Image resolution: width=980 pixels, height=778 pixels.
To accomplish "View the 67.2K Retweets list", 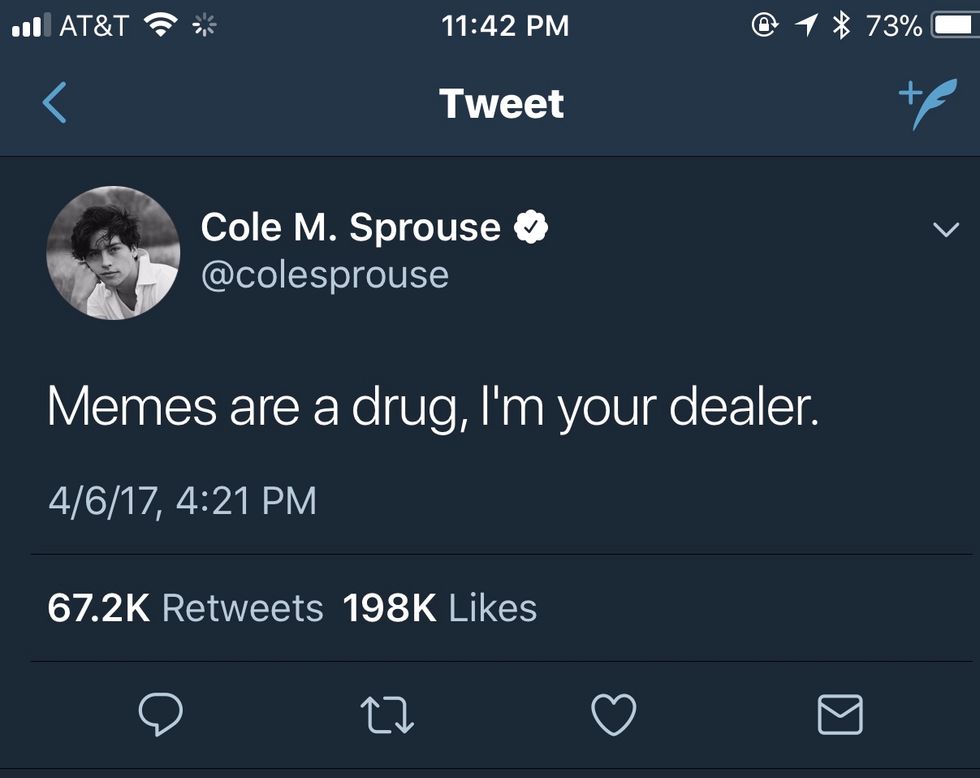I will 186,608.
